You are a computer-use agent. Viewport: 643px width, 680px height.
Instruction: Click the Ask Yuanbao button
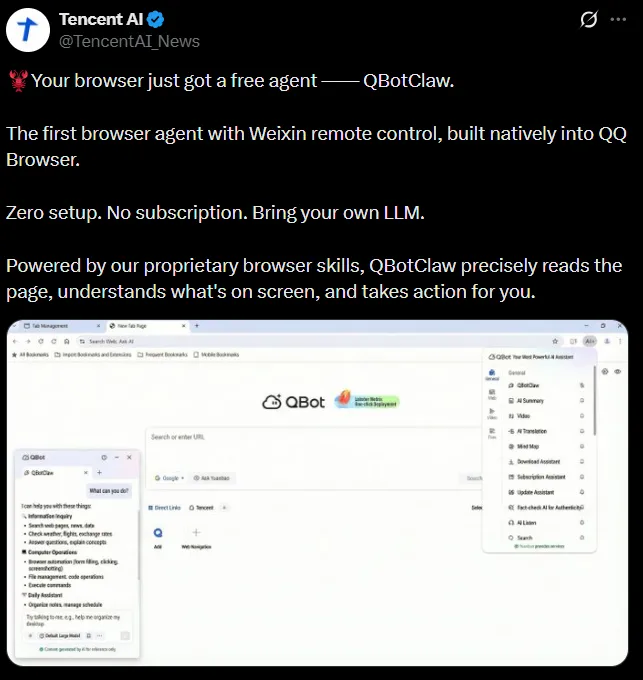click(212, 478)
